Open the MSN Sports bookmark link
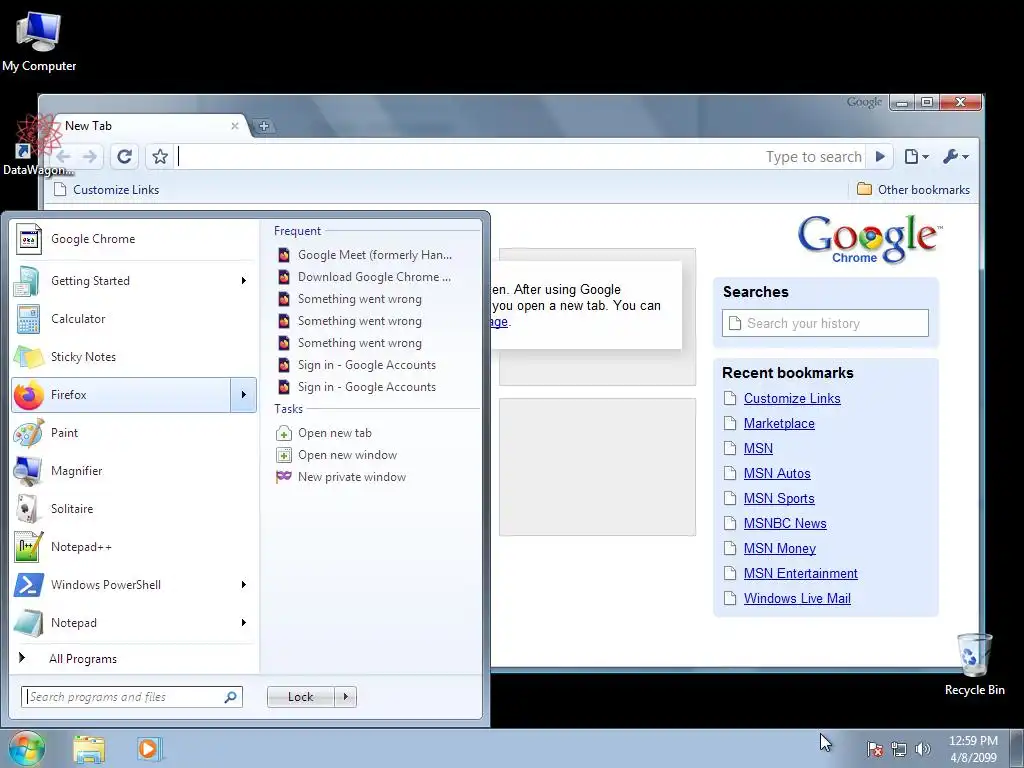The height and width of the screenshot is (768, 1024). tap(779, 498)
